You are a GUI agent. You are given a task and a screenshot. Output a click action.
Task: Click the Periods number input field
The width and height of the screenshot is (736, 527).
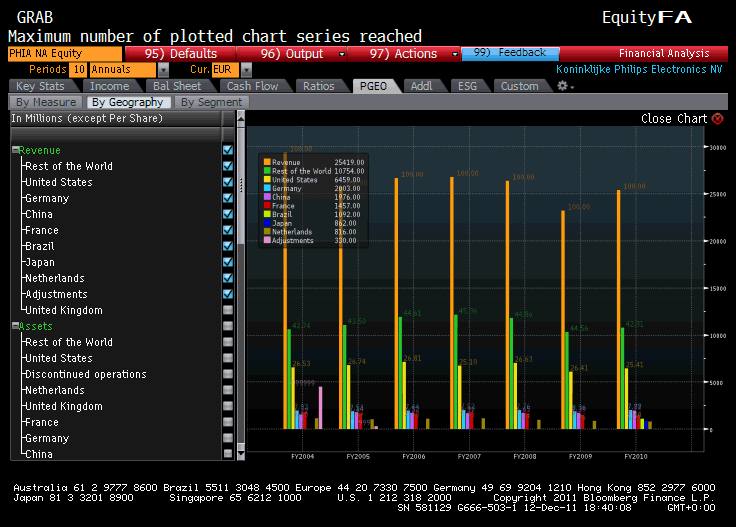[78, 70]
